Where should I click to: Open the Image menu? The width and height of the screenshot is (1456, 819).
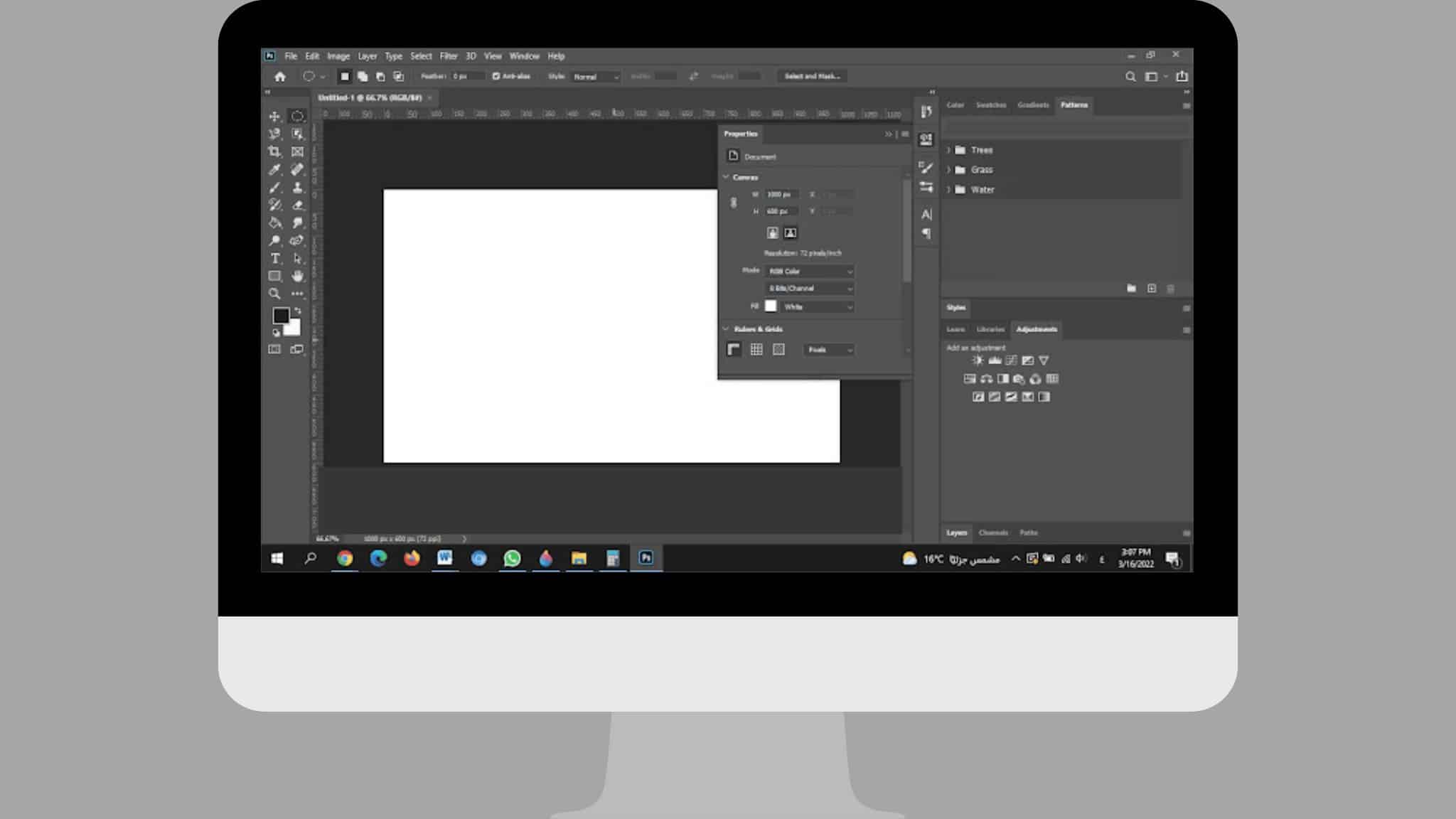pos(338,56)
